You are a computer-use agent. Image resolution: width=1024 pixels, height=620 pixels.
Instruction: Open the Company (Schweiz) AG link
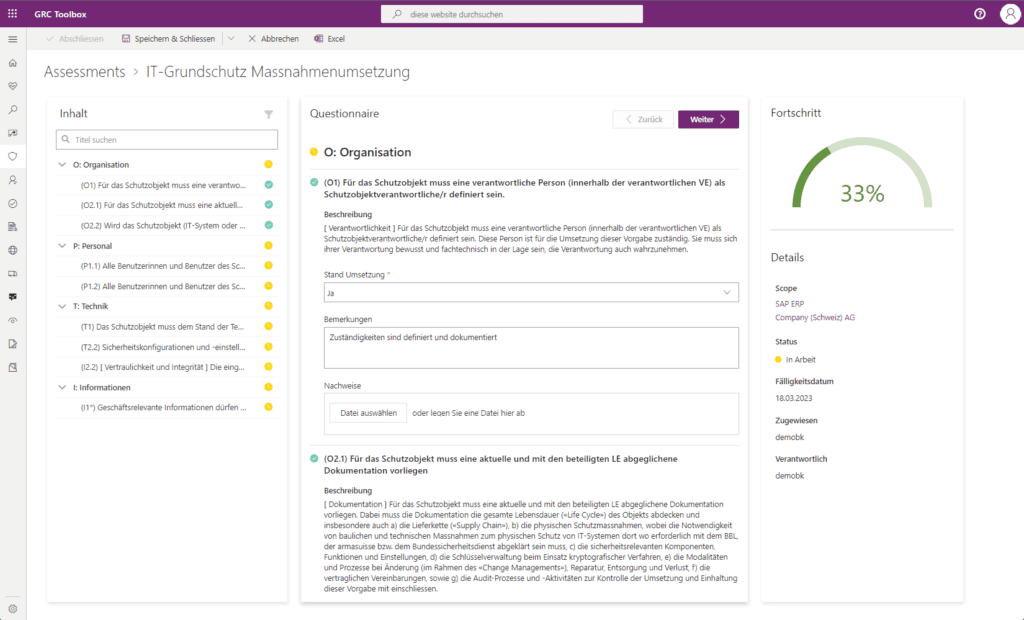(815, 318)
